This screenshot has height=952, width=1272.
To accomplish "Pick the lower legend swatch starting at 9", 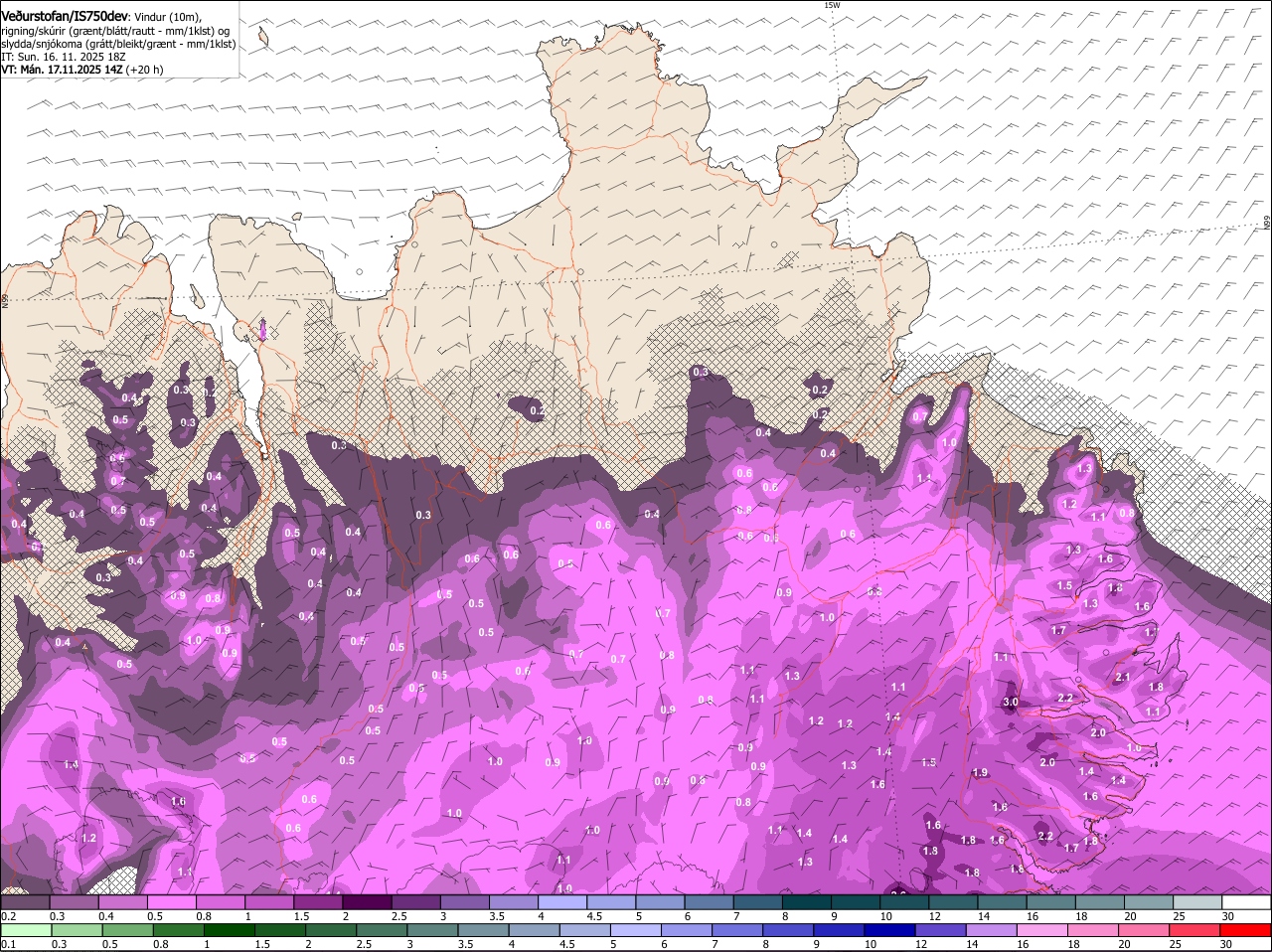I will coord(839,930).
